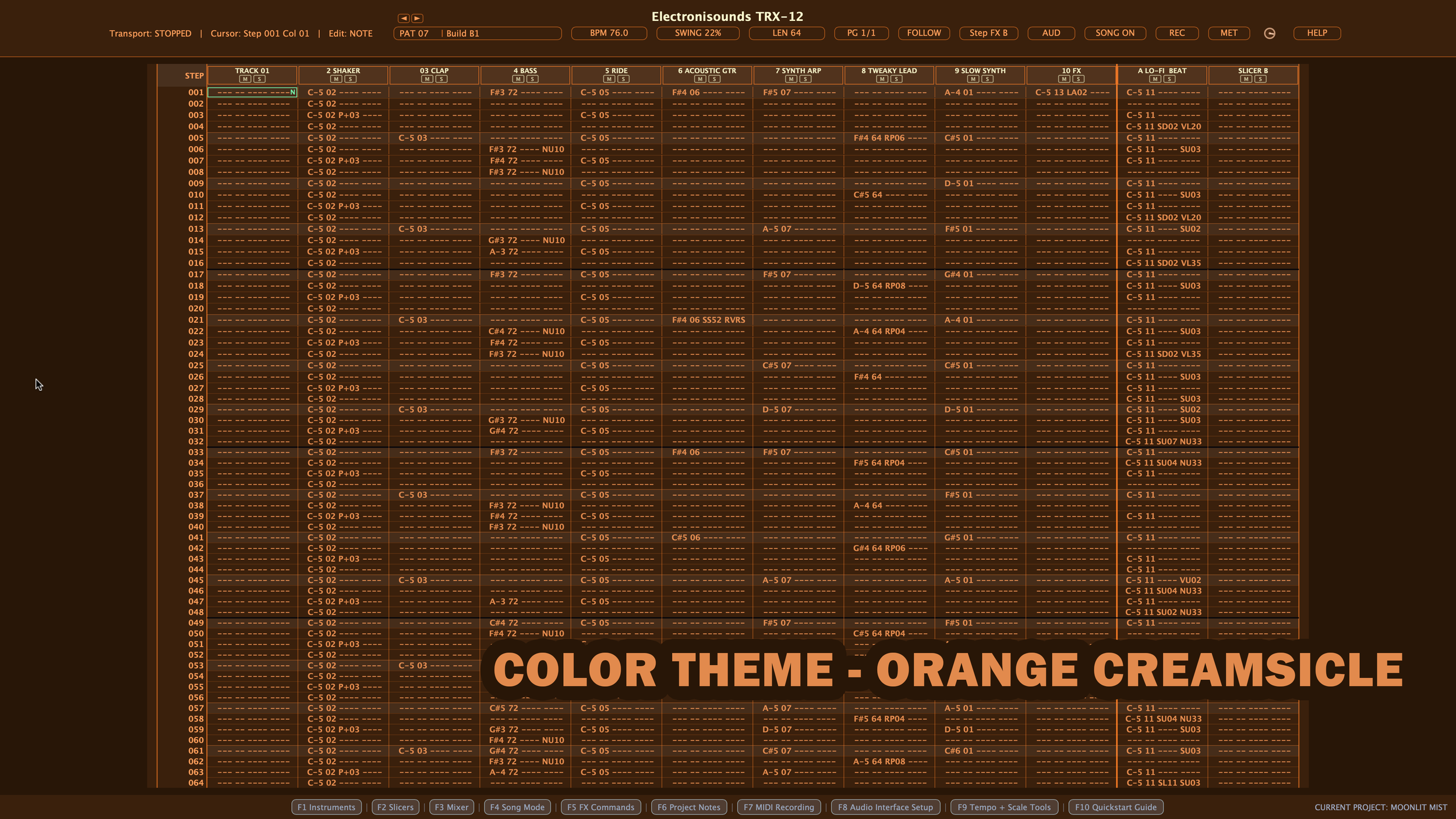
Task: Mute the 5 RIDE track
Action: click(x=609, y=79)
